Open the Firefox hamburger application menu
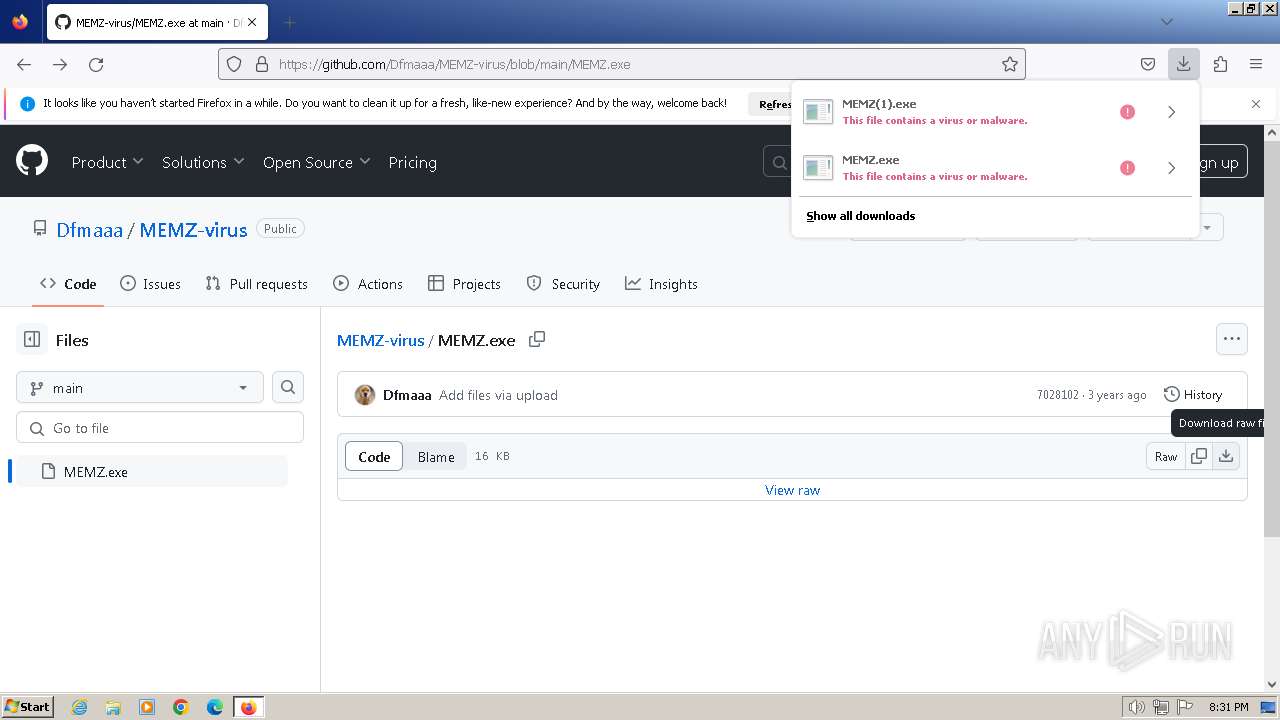 [1256, 64]
